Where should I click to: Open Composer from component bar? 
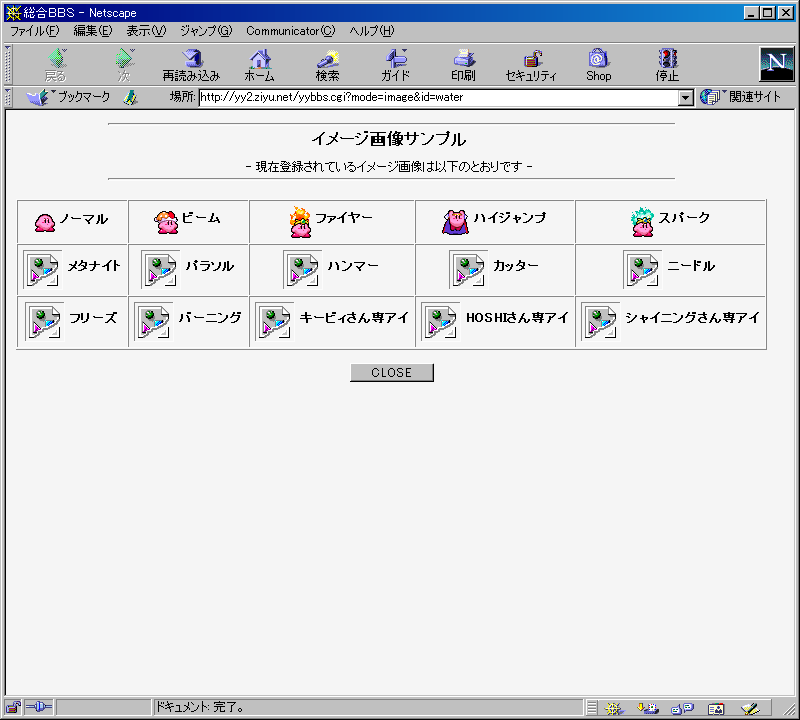point(751,708)
